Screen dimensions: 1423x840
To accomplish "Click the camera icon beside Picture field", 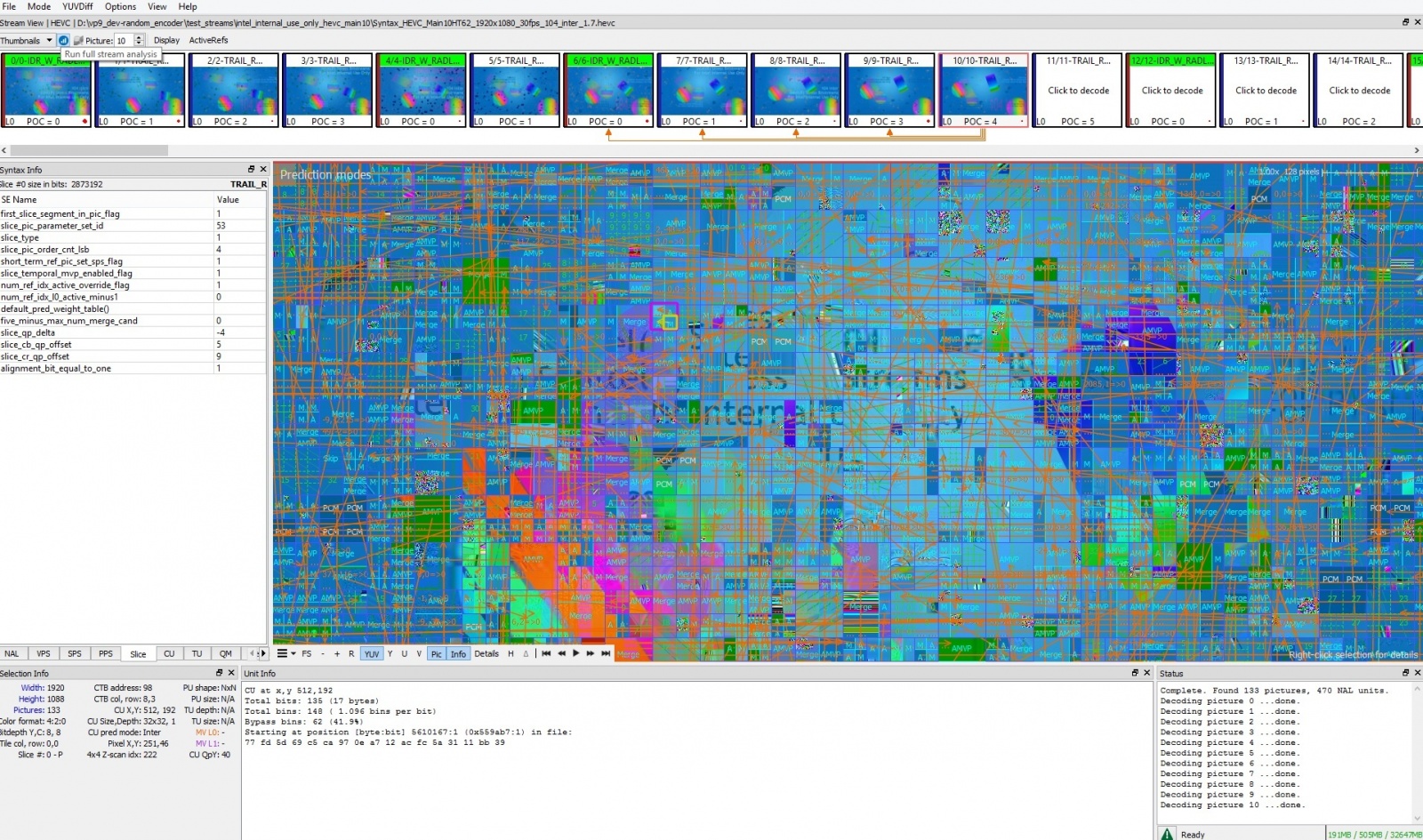I will pos(78,40).
